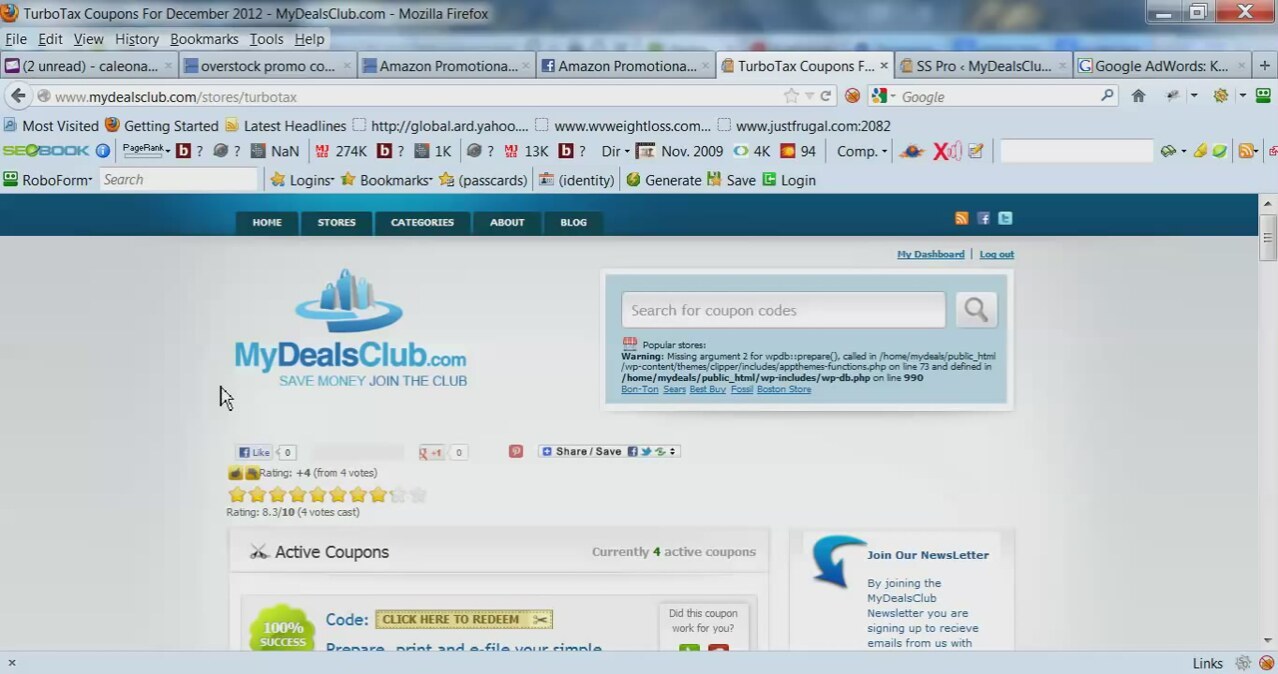This screenshot has width=1278, height=674.
Task: Click the NoScript blocked icon beside search bar
Action: click(852, 96)
